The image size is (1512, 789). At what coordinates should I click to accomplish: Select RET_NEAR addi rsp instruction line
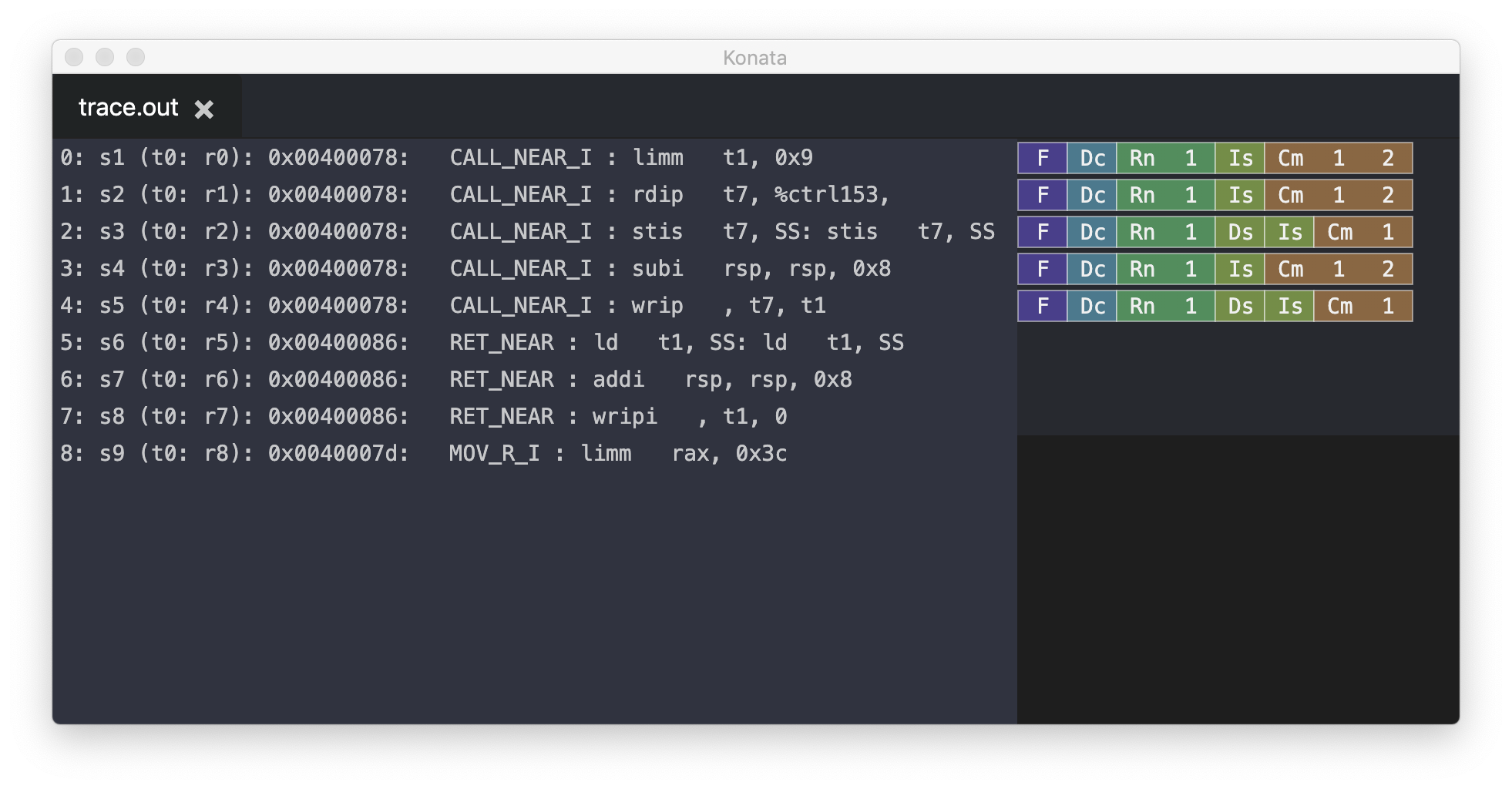click(x=456, y=379)
